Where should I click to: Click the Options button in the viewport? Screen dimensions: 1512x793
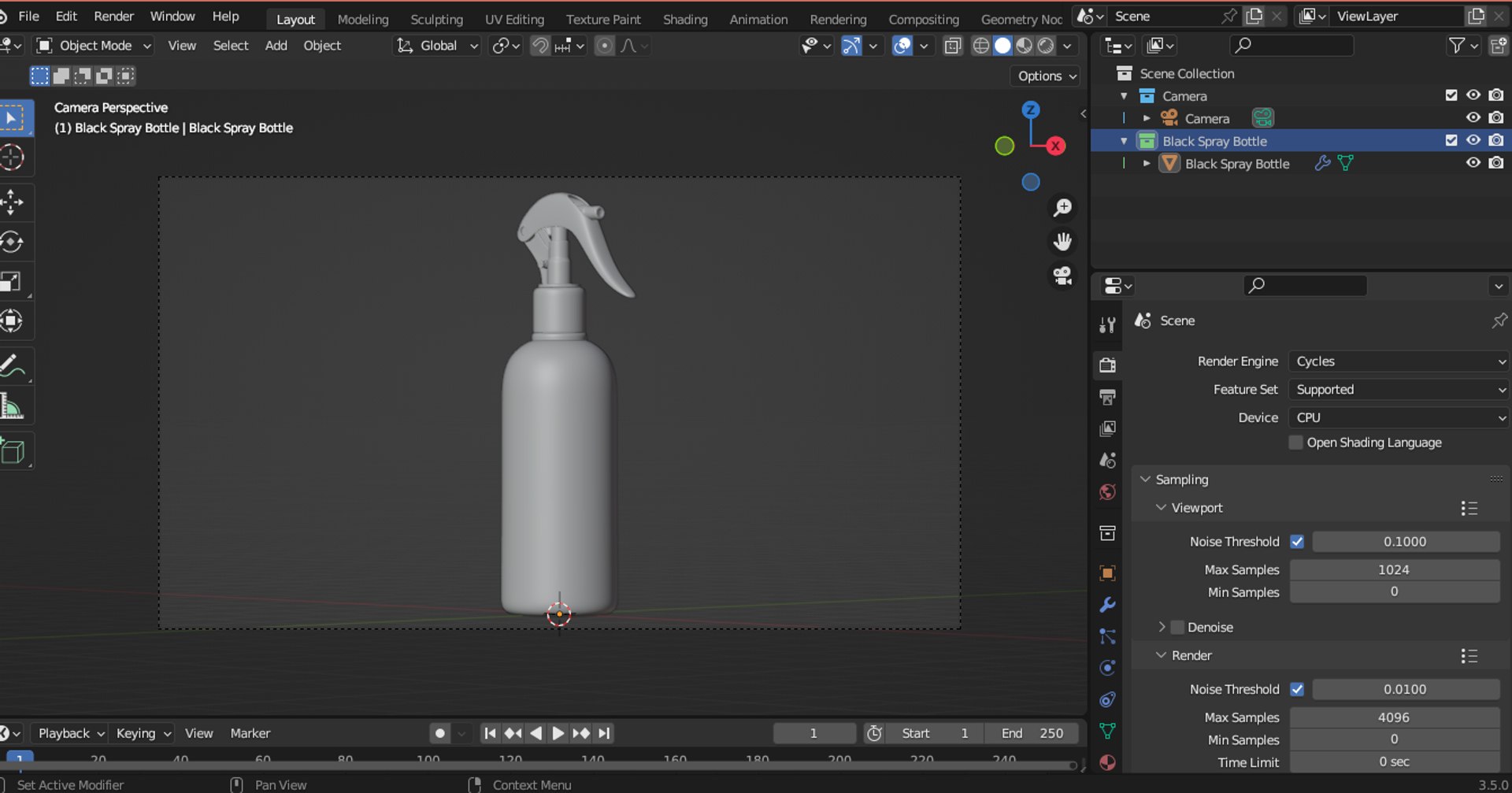tap(1046, 76)
